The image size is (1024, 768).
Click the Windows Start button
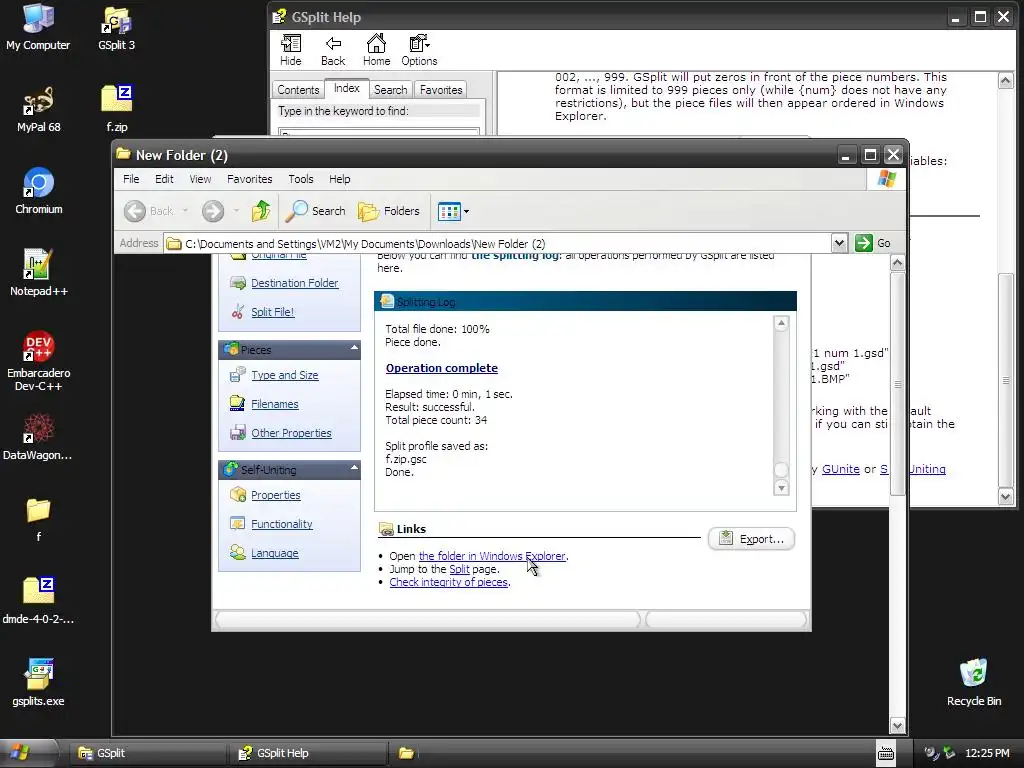coord(29,753)
